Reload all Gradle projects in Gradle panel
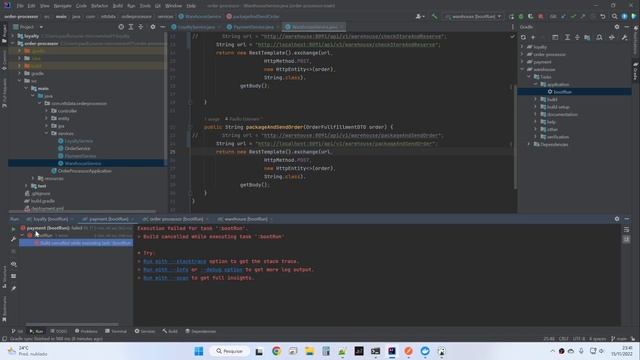 (x=523, y=37)
